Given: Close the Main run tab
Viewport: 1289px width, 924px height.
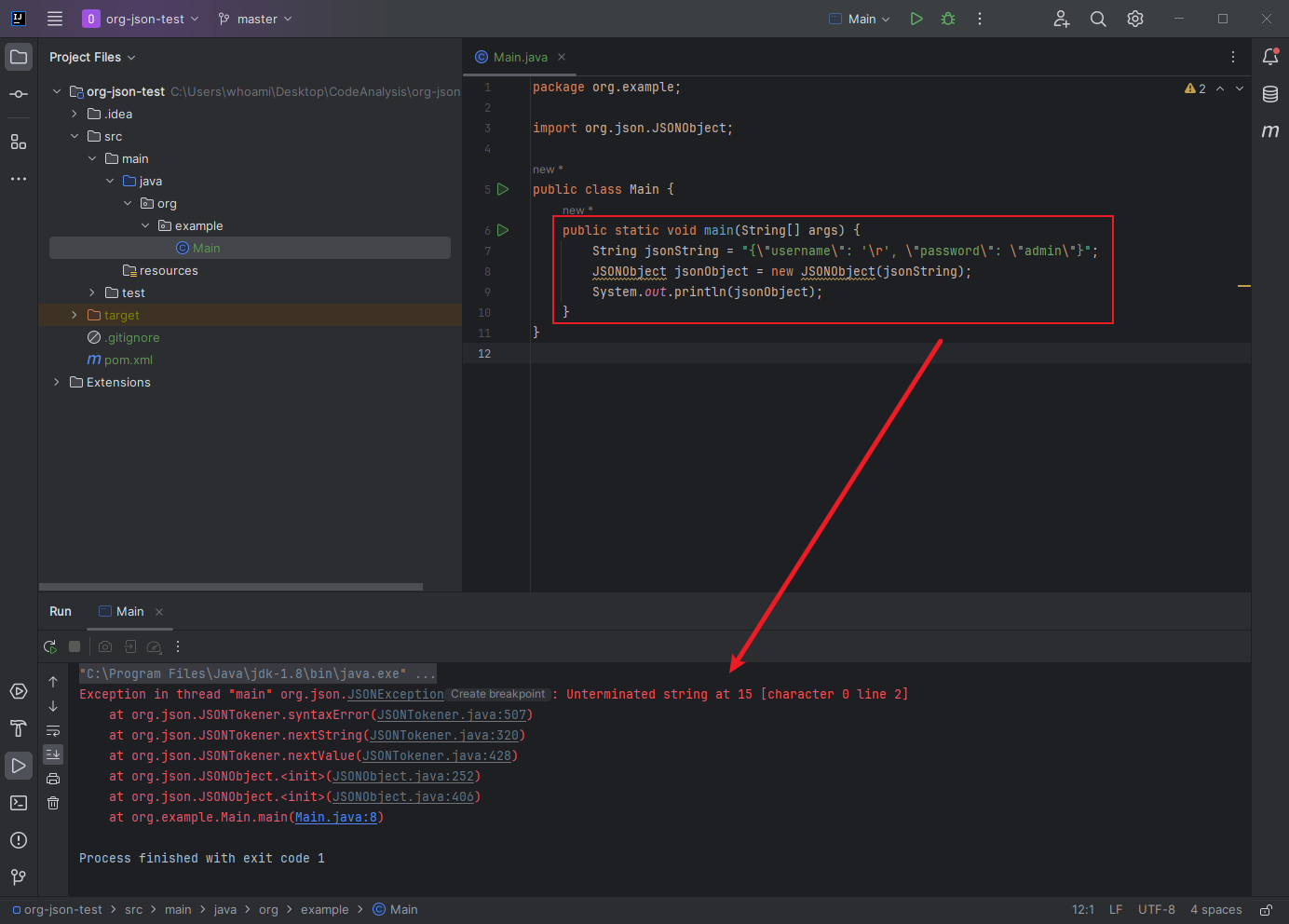Looking at the screenshot, I should pyautogui.click(x=159, y=612).
